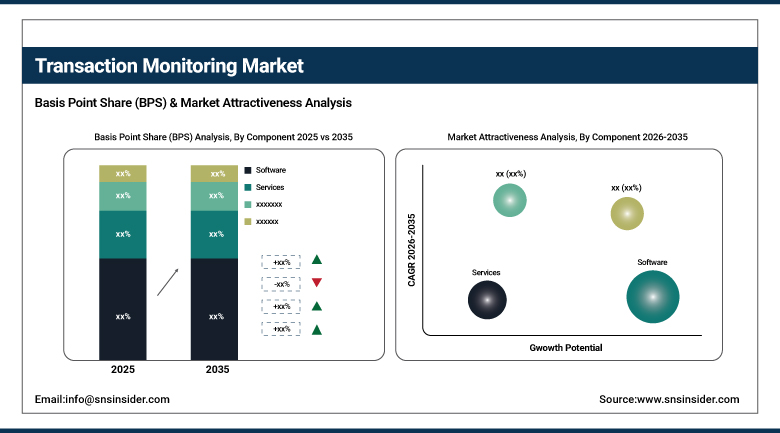Select the dark Software legend swatch
The image size is (780, 433).
pos(248,170)
